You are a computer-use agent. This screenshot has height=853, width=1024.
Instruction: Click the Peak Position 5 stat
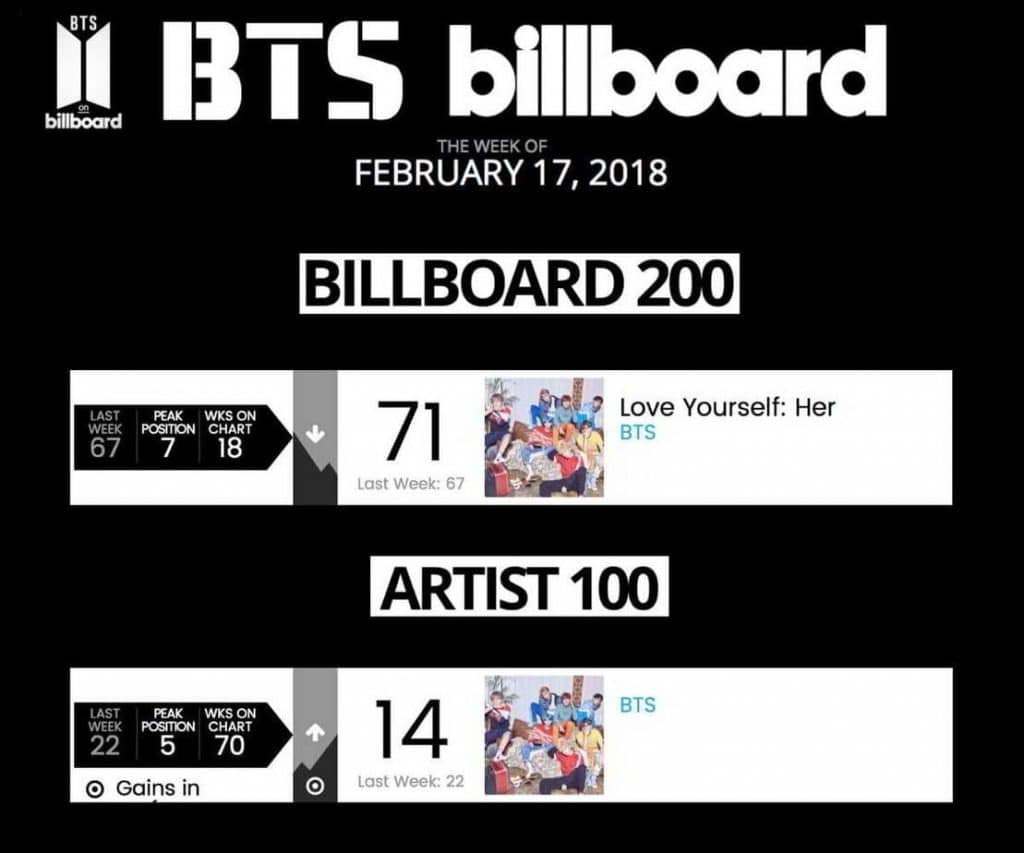click(x=168, y=734)
